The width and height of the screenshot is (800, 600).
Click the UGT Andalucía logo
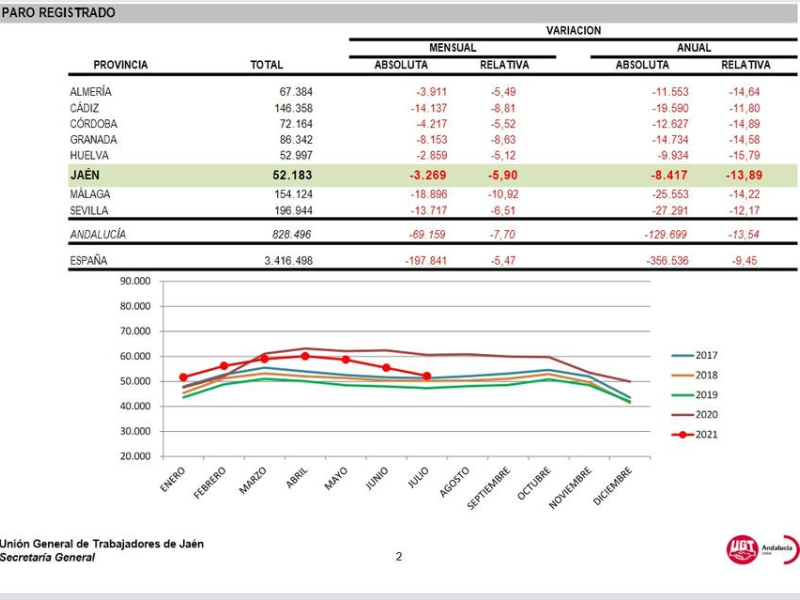pyautogui.click(x=759, y=549)
